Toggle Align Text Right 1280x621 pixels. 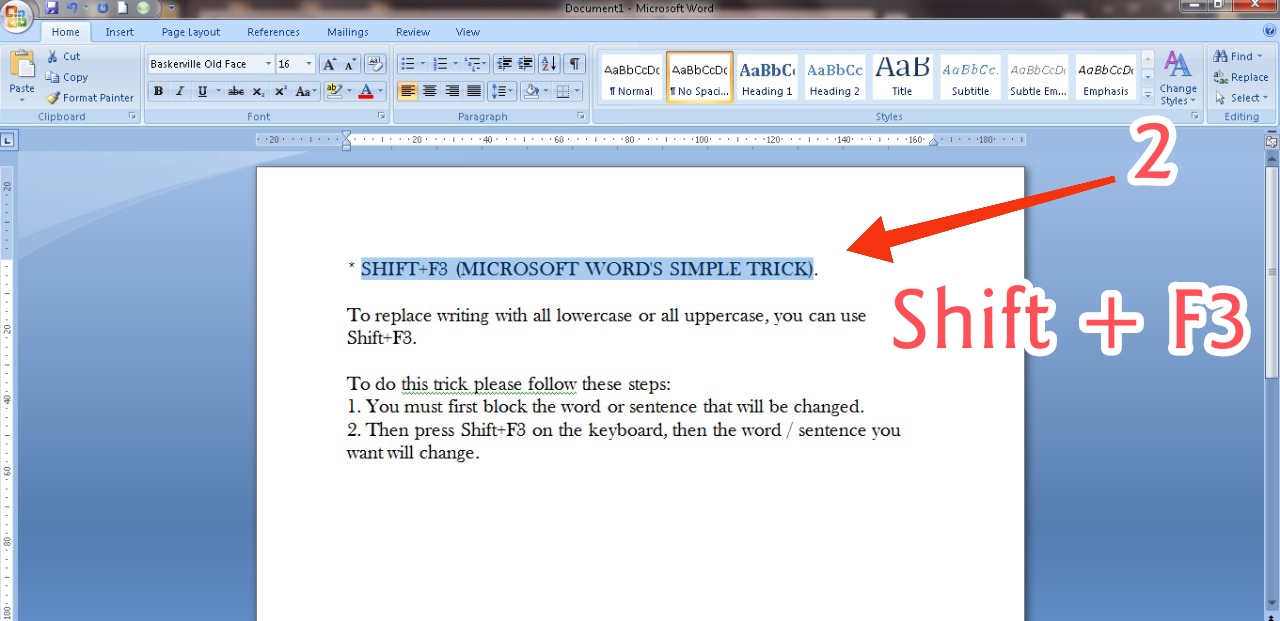(x=452, y=91)
